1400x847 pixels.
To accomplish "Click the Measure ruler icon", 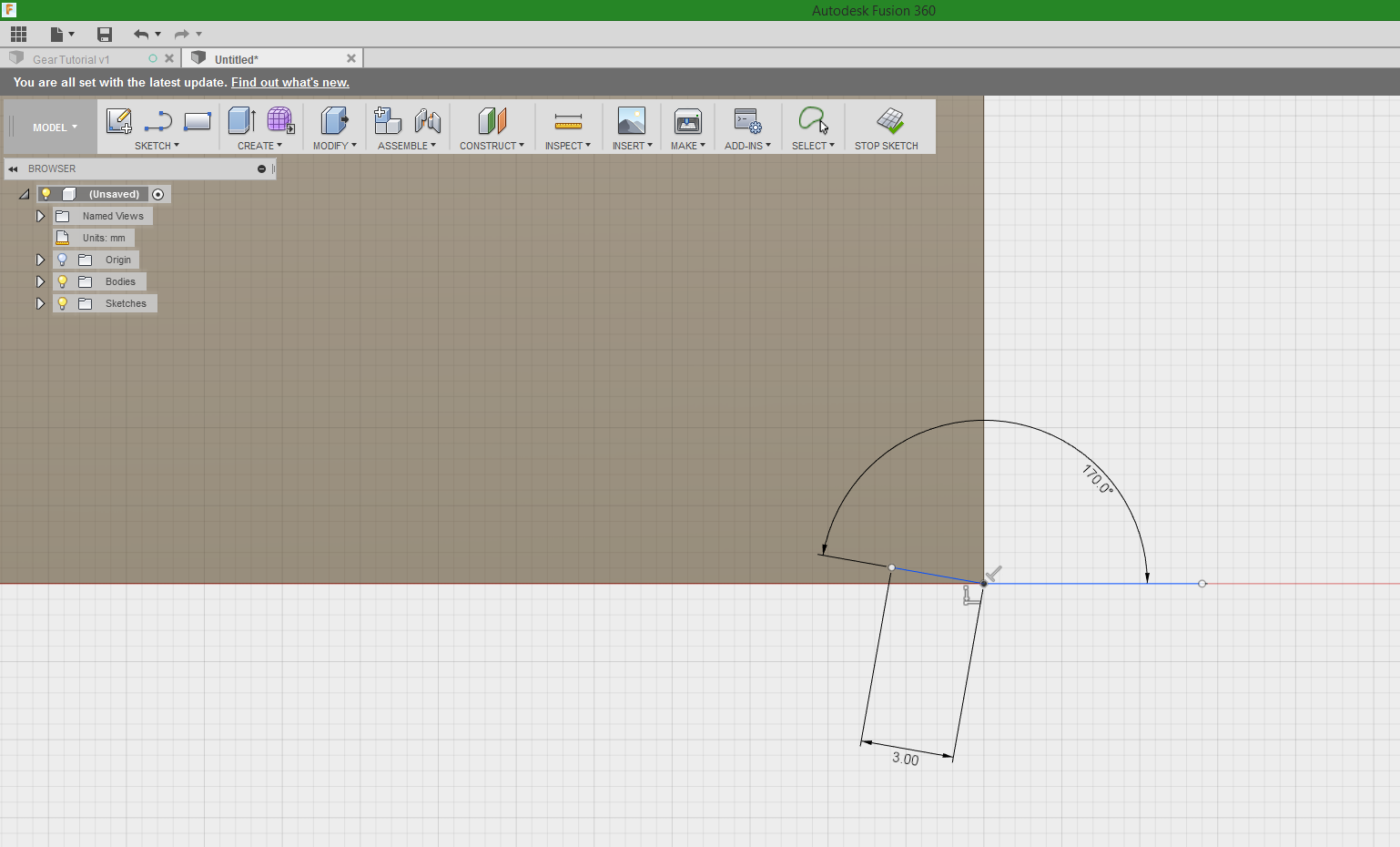I will tap(568, 121).
